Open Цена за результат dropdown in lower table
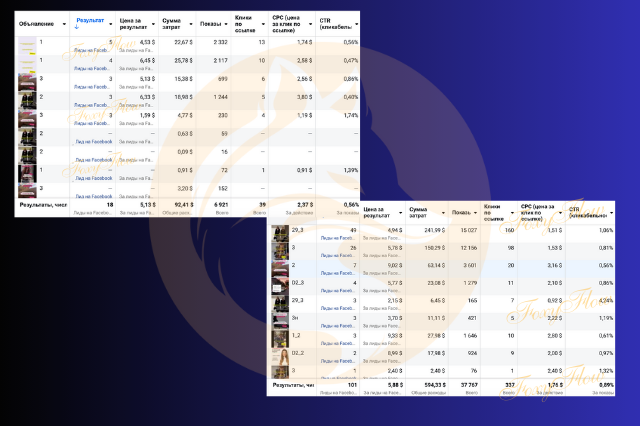Image resolution: width=640 pixels, height=426 pixels. click(400, 213)
